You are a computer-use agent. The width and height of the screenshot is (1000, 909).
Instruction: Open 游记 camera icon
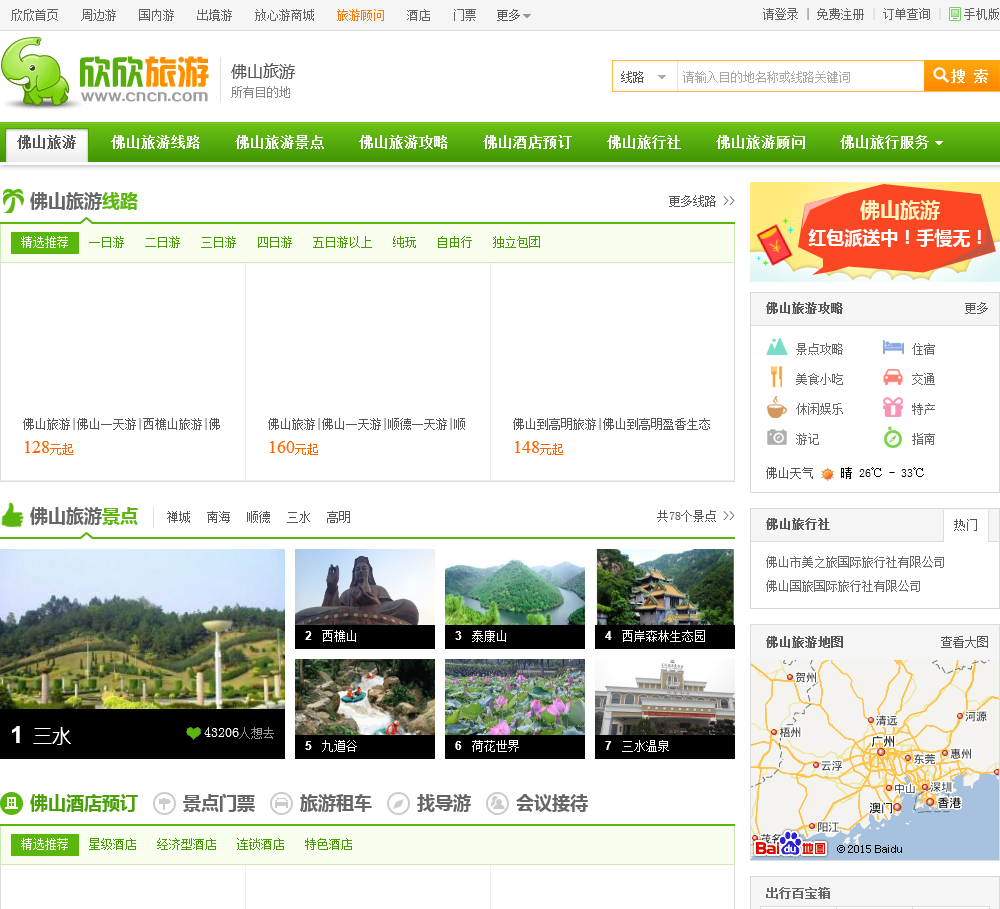pyautogui.click(x=776, y=438)
